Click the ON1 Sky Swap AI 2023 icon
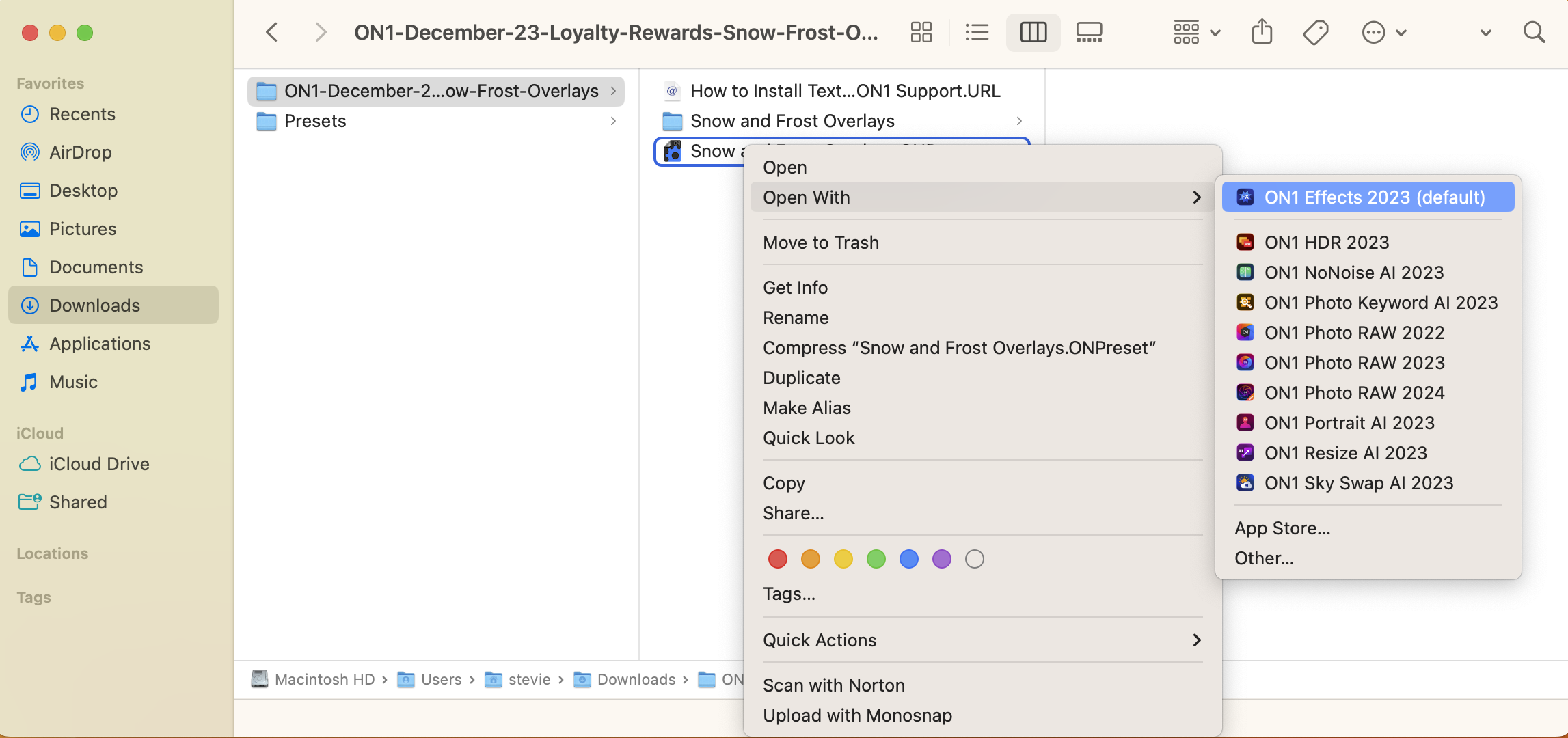This screenshot has width=1568, height=738. 1245,483
